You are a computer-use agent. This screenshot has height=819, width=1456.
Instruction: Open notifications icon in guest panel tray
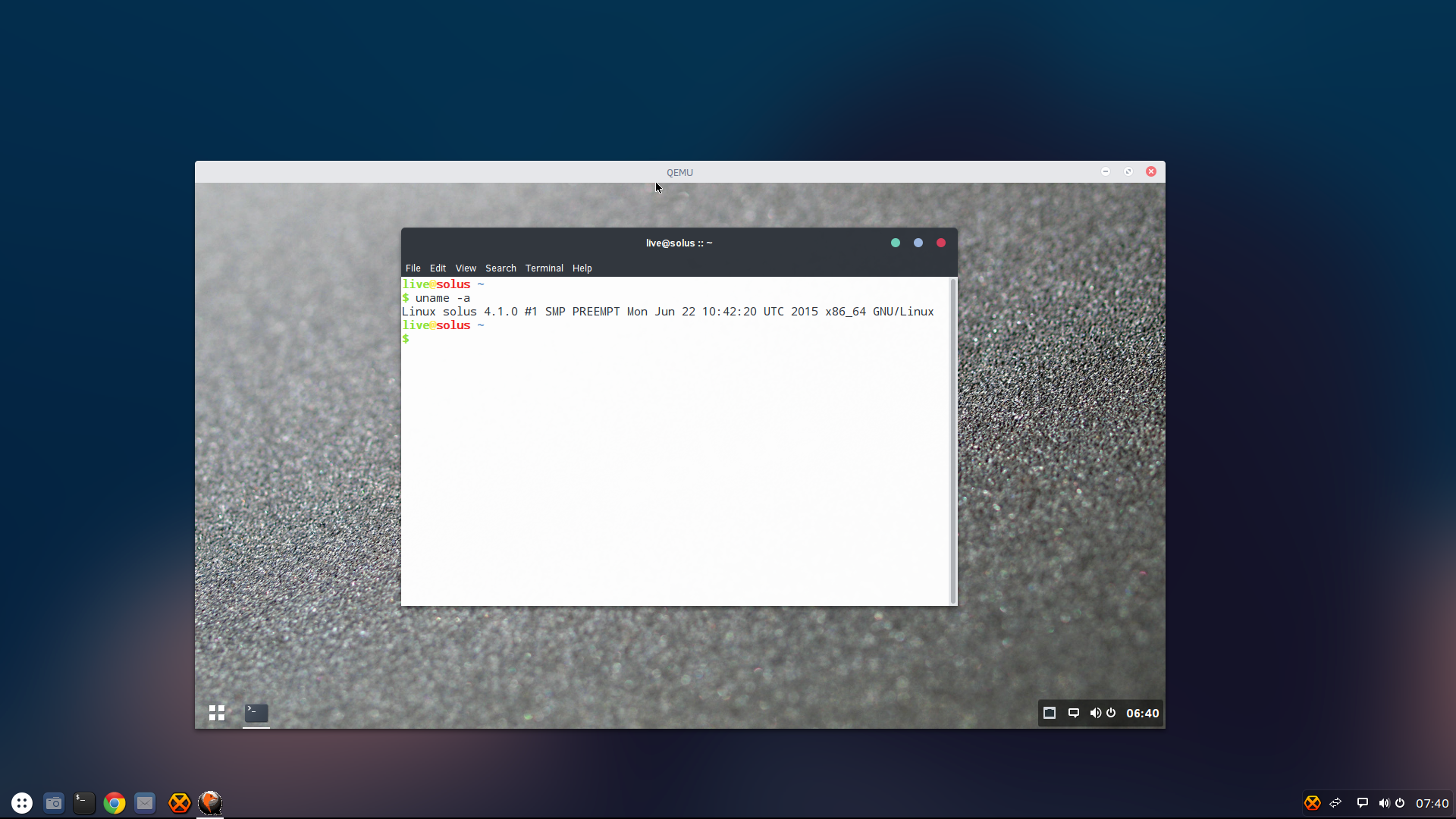(x=1074, y=713)
